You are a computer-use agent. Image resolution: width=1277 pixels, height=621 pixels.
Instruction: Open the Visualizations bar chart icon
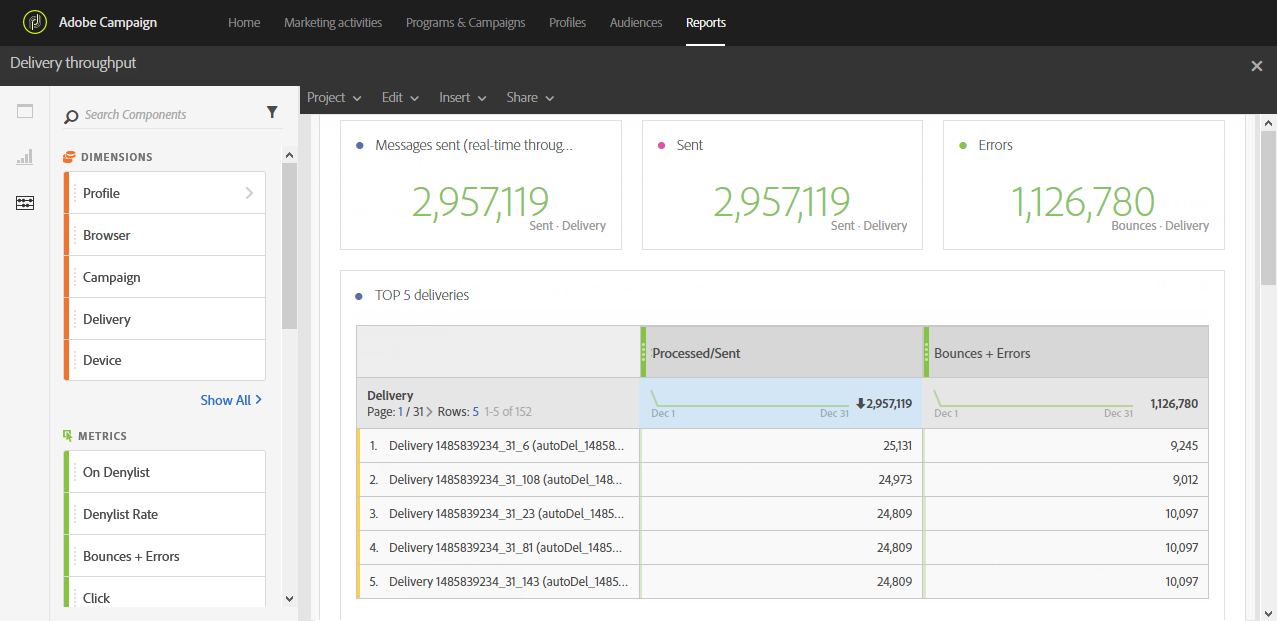[x=25, y=157]
